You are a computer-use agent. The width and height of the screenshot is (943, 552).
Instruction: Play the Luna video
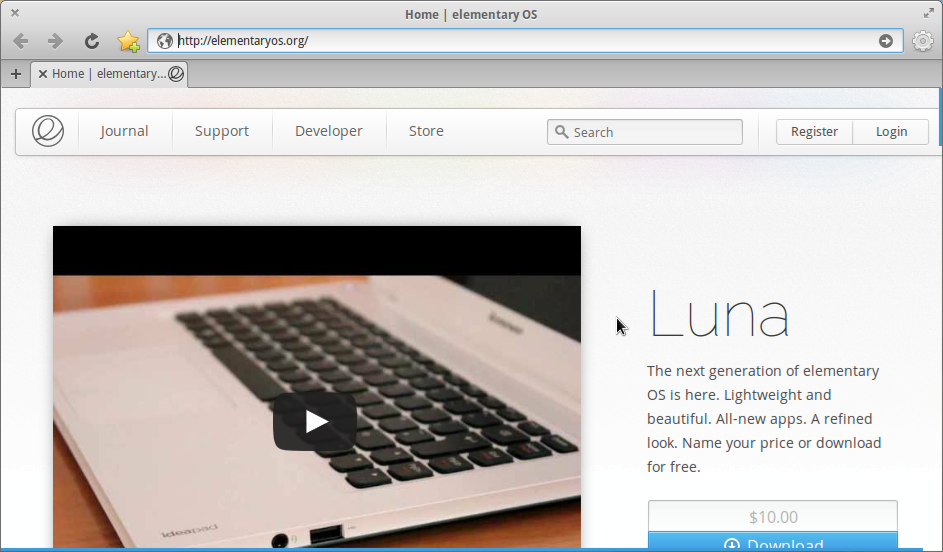(x=315, y=422)
